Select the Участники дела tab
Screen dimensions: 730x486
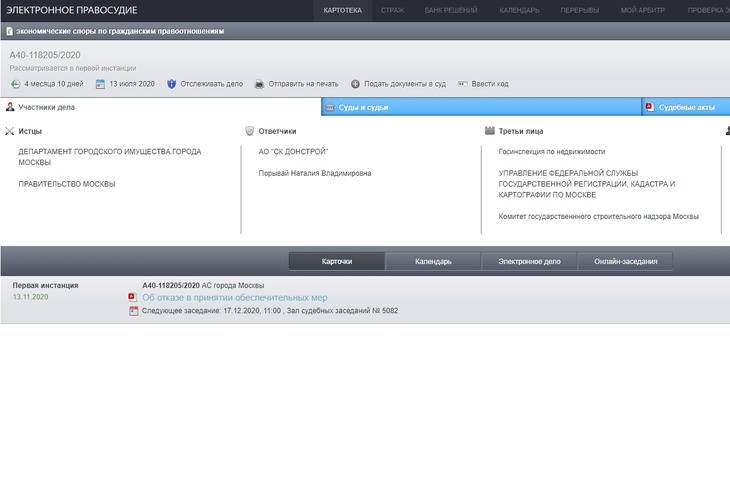(46, 107)
